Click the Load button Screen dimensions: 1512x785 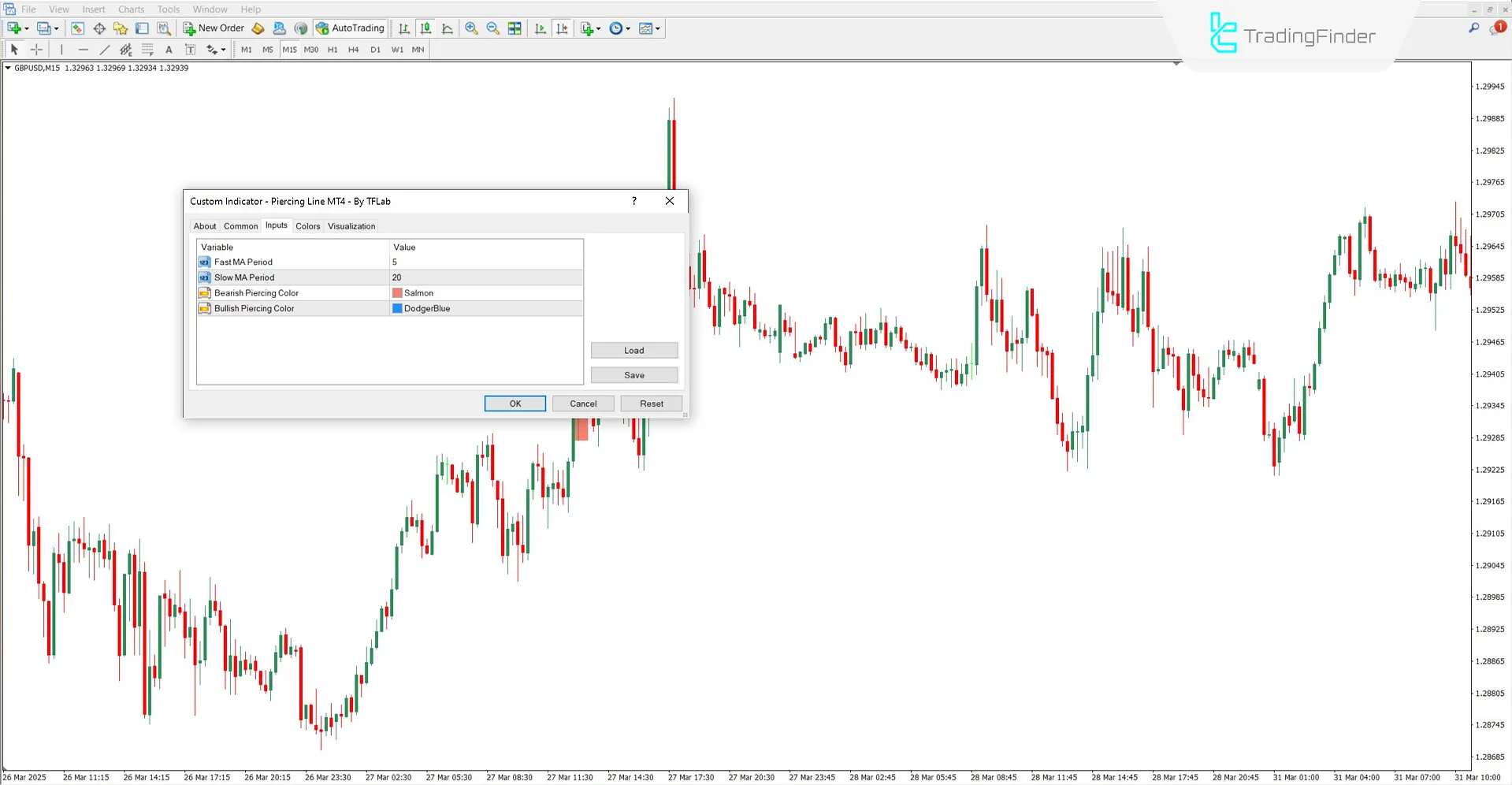point(633,350)
